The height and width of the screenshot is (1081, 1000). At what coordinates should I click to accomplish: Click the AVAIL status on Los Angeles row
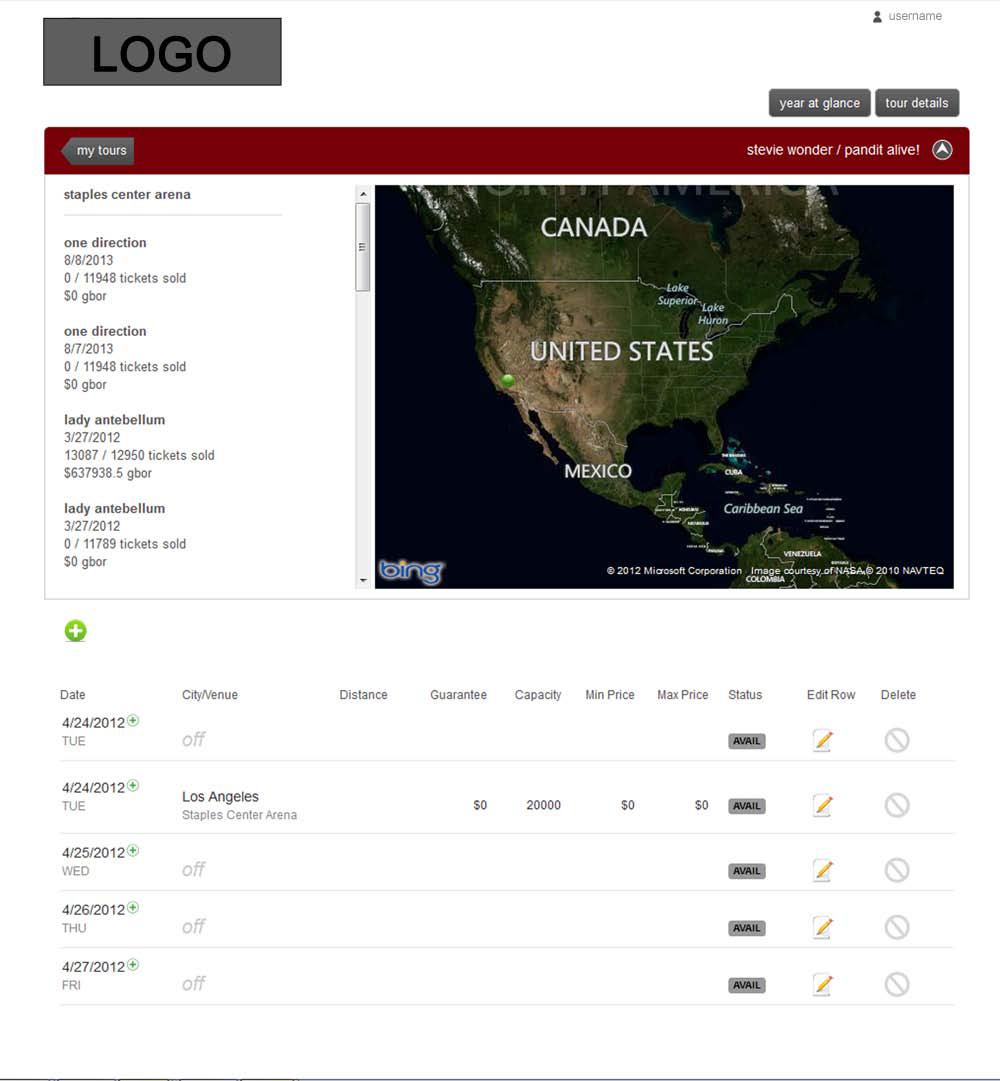tap(746, 806)
